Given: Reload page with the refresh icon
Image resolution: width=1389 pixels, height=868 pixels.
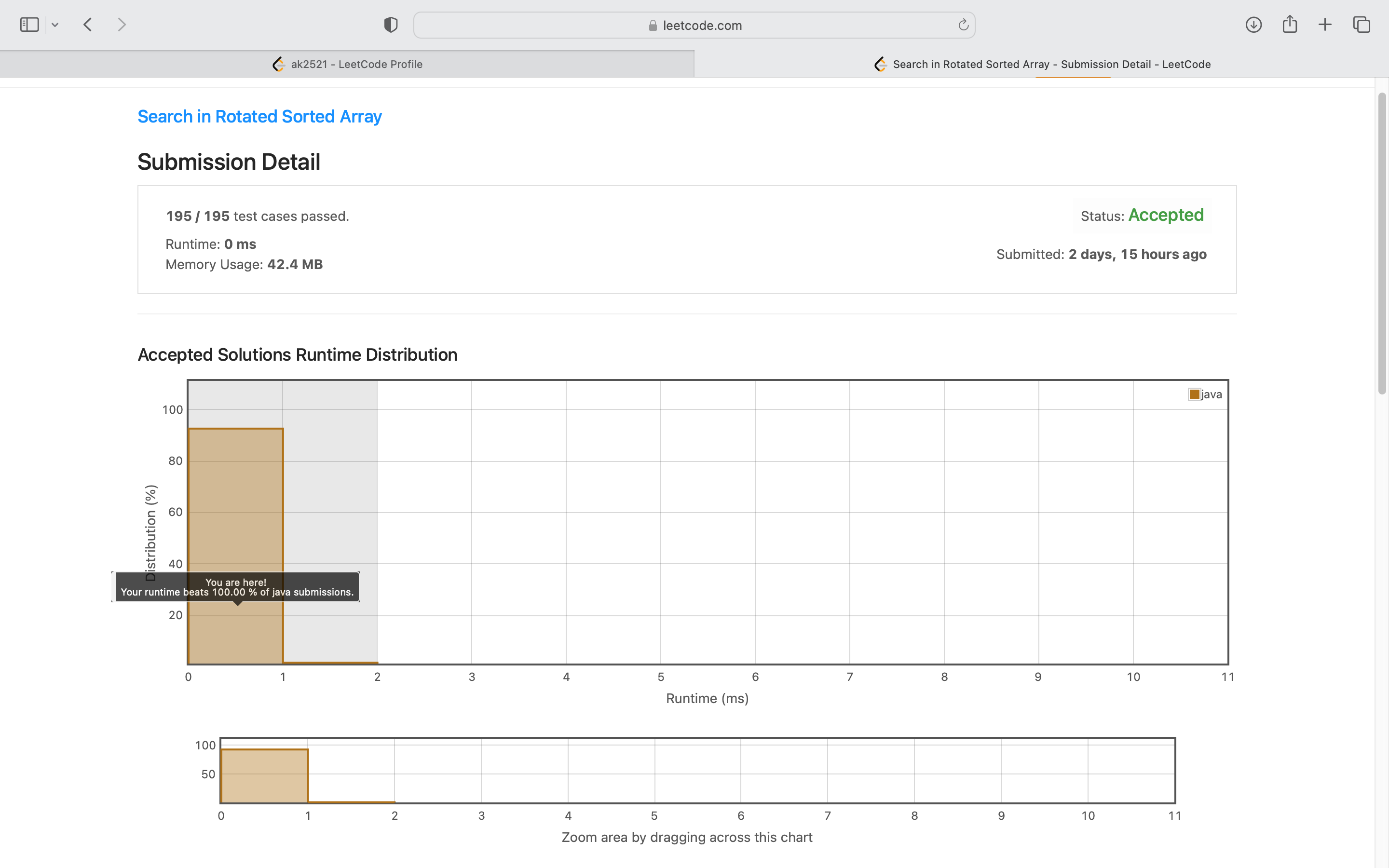Looking at the screenshot, I should [963, 25].
